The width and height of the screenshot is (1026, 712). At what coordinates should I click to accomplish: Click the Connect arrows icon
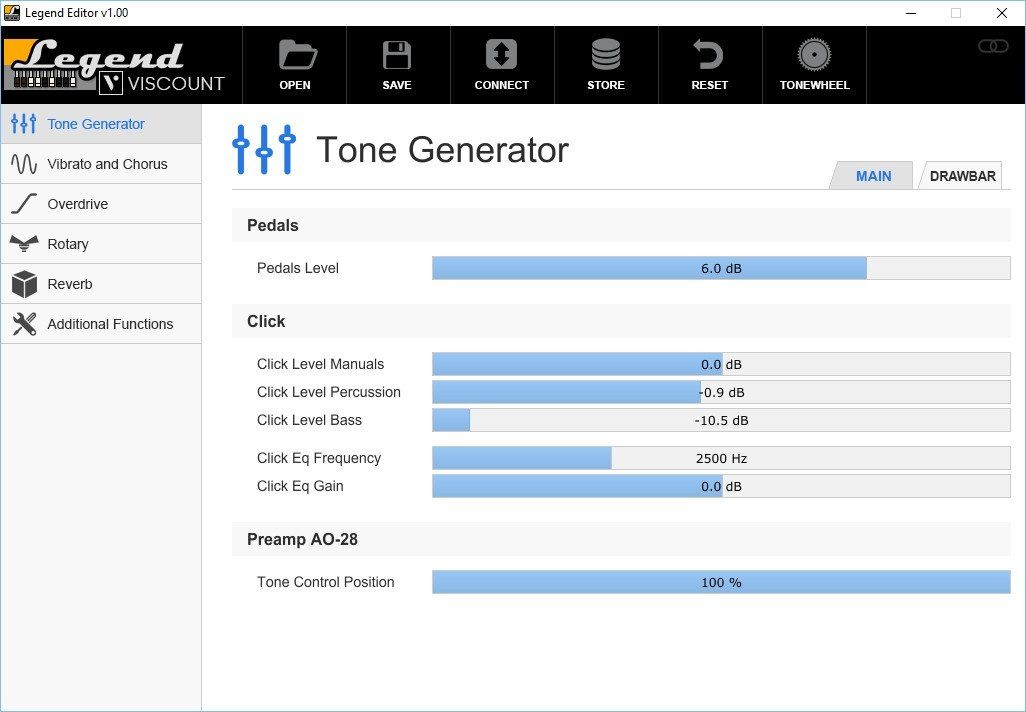coord(501,54)
